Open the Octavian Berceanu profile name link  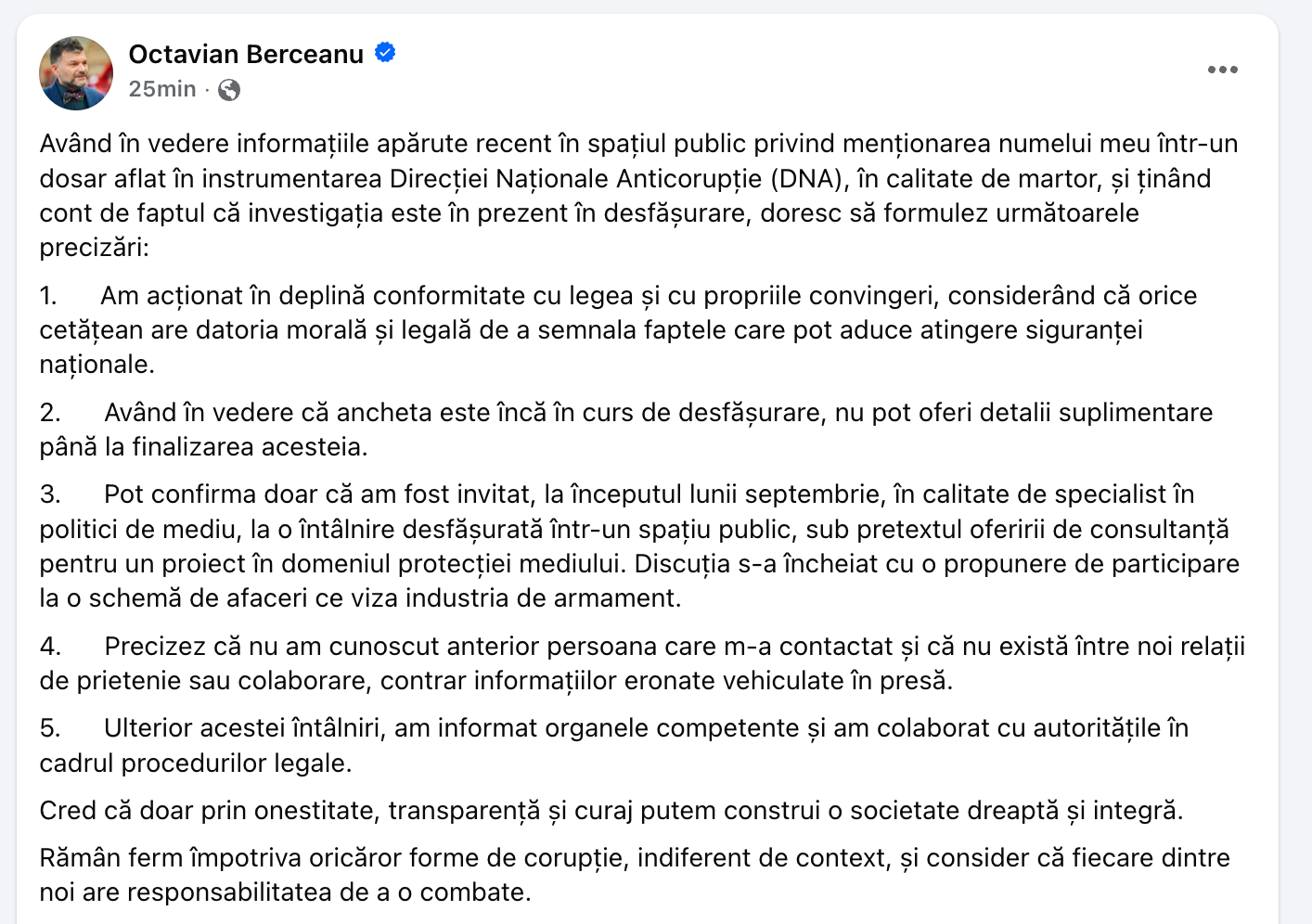click(x=246, y=55)
